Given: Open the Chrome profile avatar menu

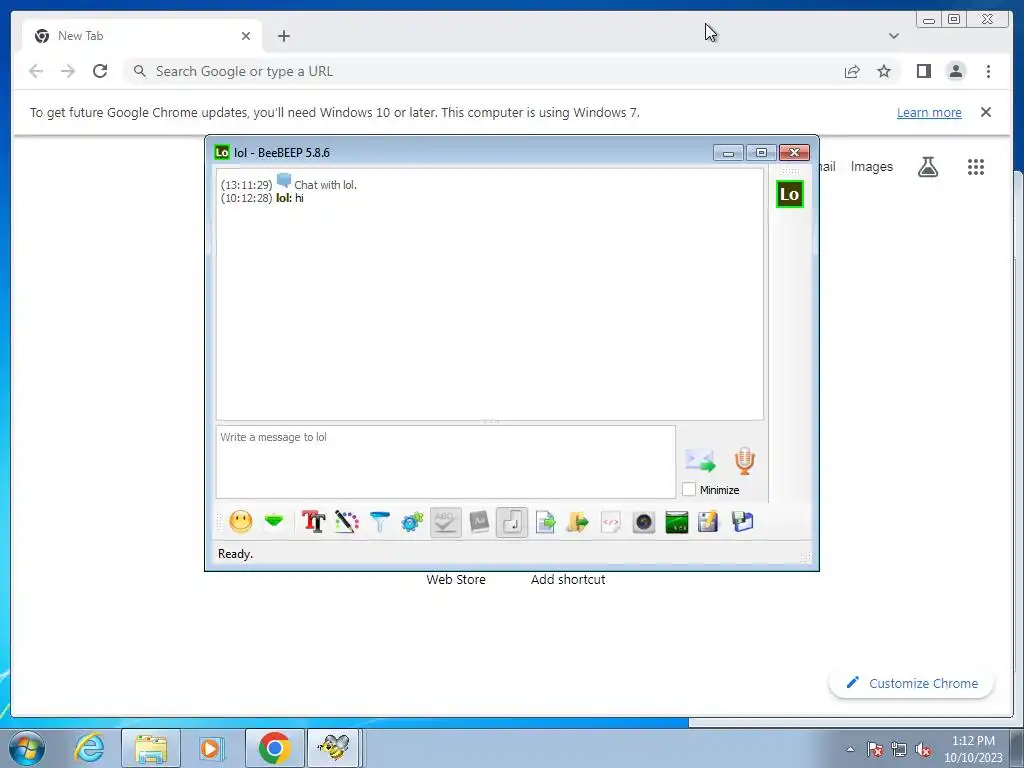Looking at the screenshot, I should click(x=955, y=71).
